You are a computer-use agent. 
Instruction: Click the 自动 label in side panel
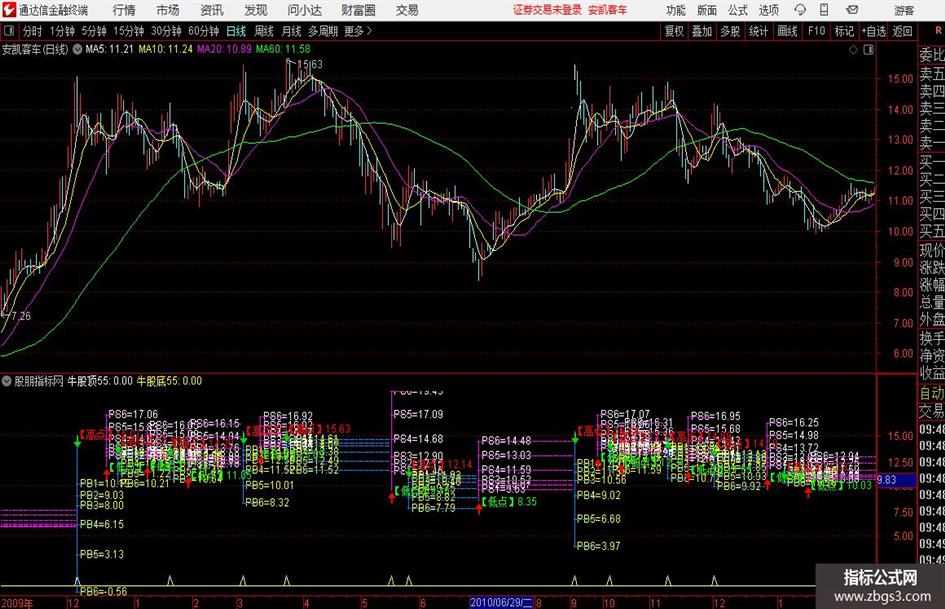click(x=932, y=394)
